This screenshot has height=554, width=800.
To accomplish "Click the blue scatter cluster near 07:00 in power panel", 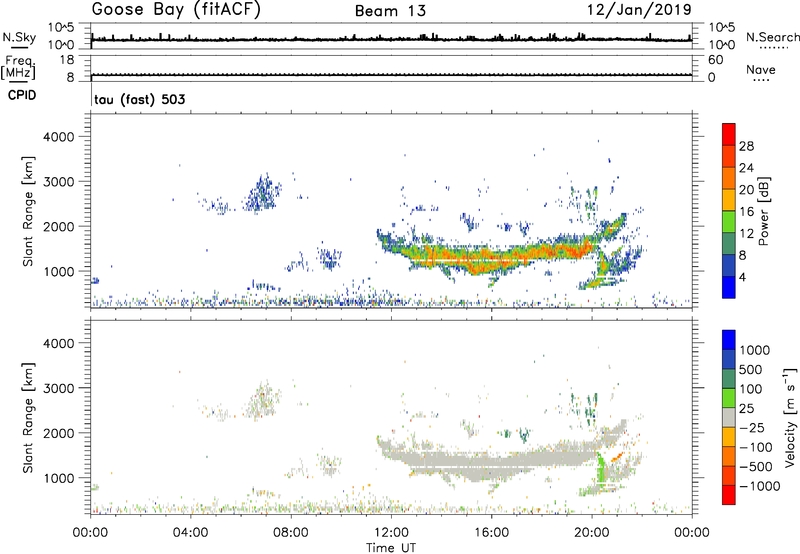I will click(263, 194).
